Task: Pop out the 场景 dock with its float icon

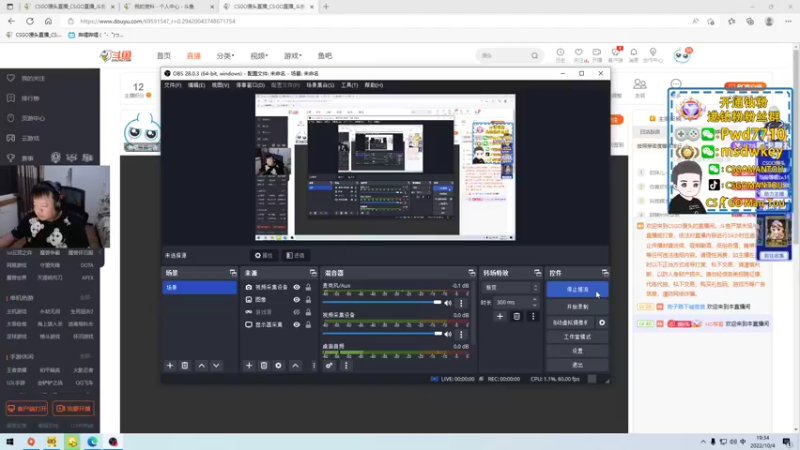Action: (x=233, y=273)
